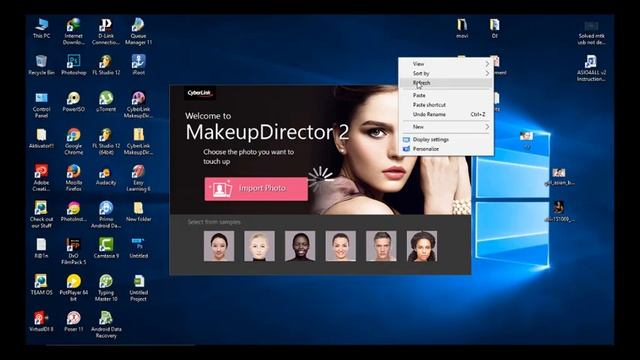Pick the curly-haired woman sample photo
The height and width of the screenshot is (360, 640).
(x=422, y=246)
